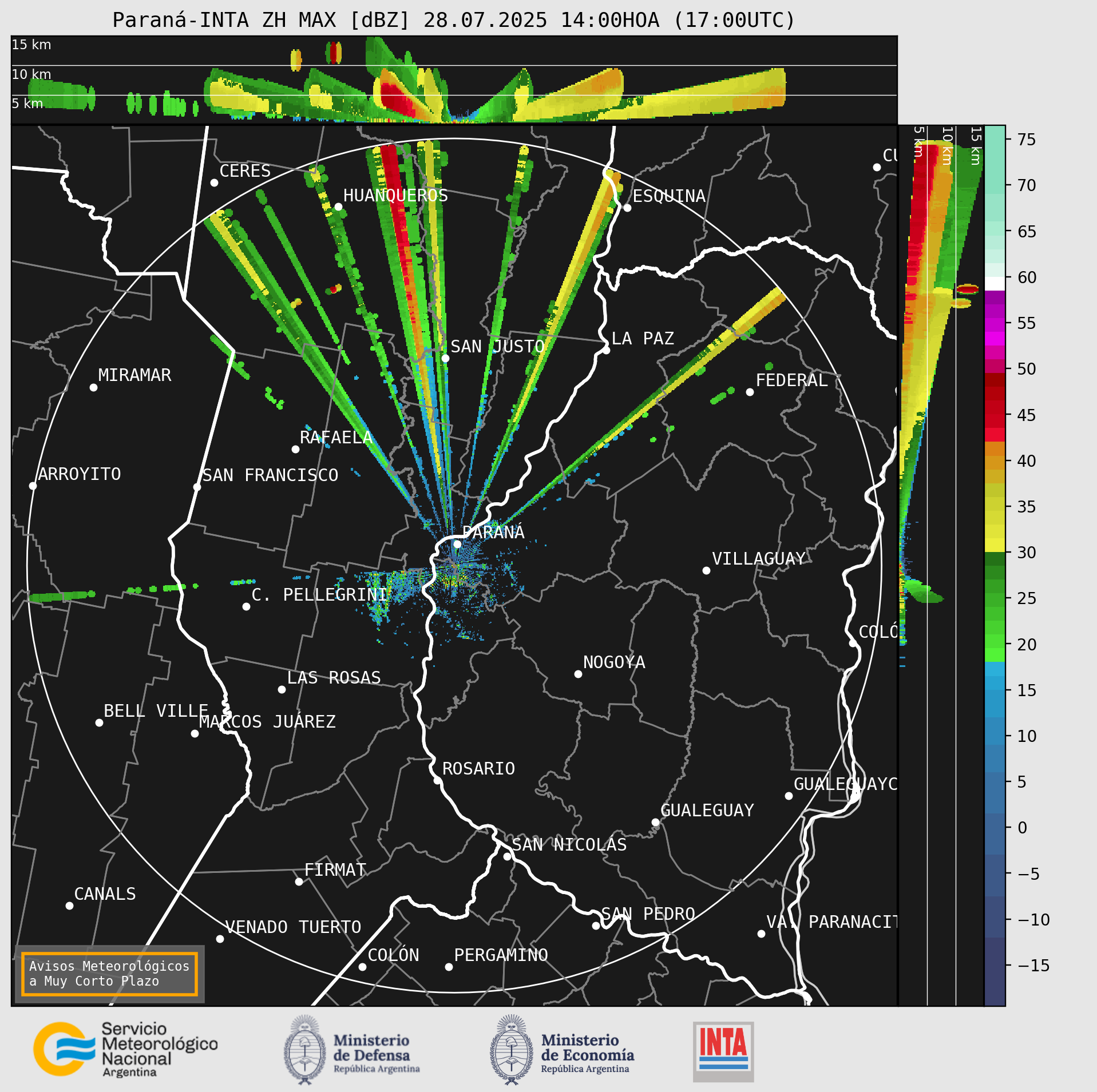Image resolution: width=1097 pixels, height=1092 pixels.
Task: Click the 10 km label in top profile
Action: tap(31, 74)
